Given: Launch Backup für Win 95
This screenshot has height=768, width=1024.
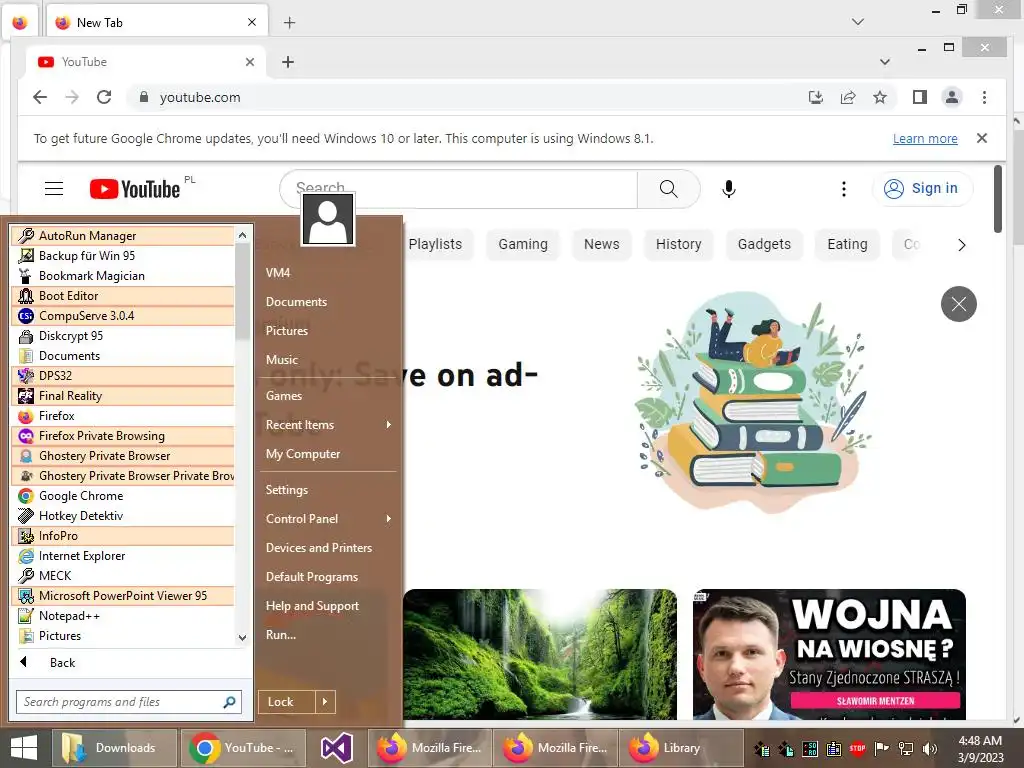Looking at the screenshot, I should point(123,256).
